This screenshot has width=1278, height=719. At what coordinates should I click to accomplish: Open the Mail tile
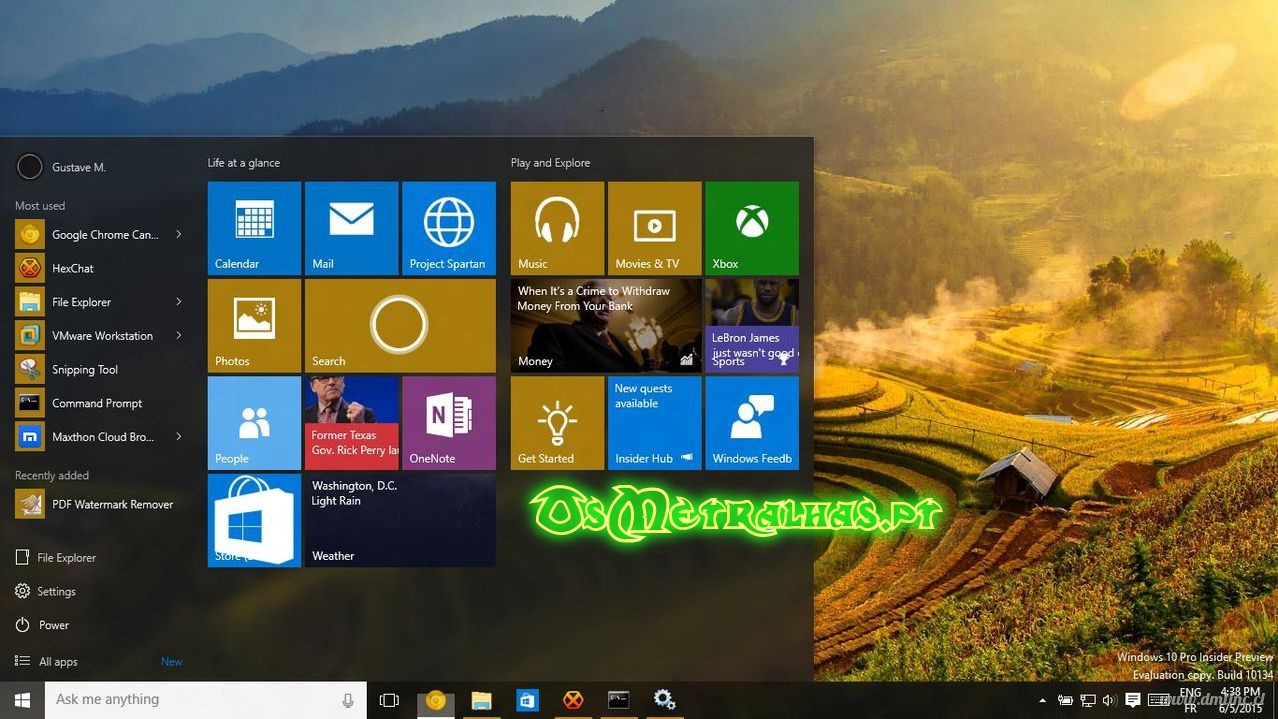351,228
